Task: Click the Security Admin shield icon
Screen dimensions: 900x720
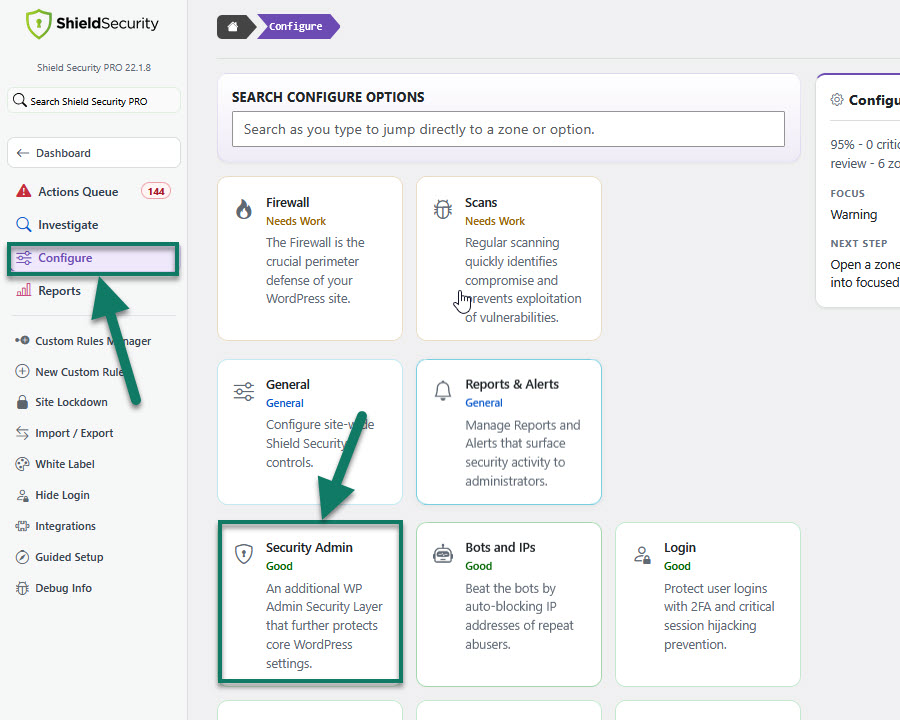Action: point(244,553)
